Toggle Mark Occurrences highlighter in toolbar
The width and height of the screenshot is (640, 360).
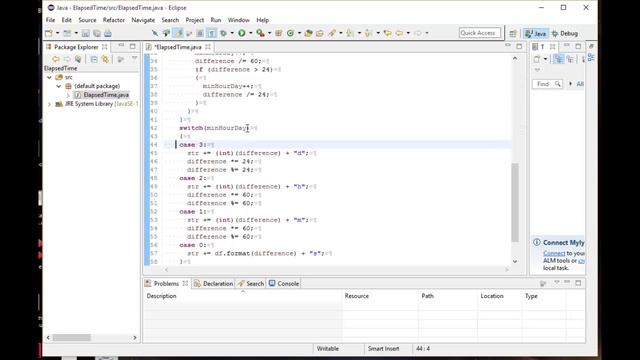point(178,33)
